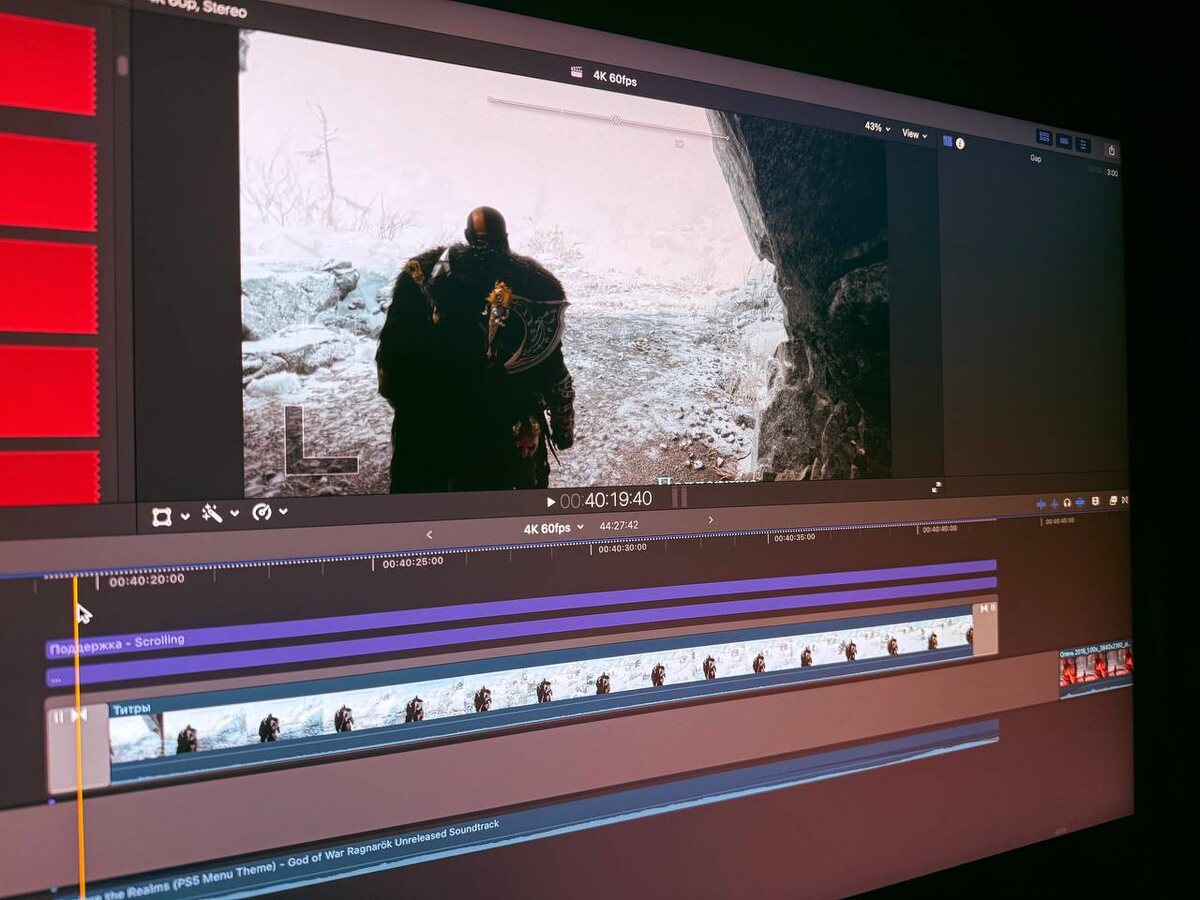This screenshot has width=1200, height=900.
Task: Select the transition at end of Титры clip
Action: point(985,629)
